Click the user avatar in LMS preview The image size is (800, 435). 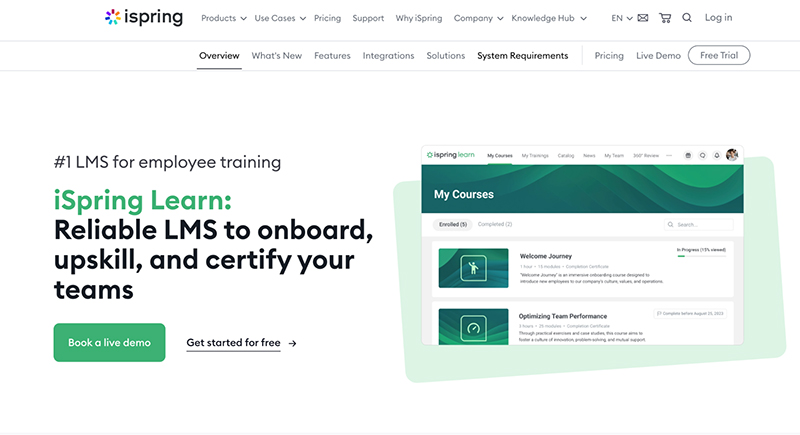pyautogui.click(x=732, y=155)
